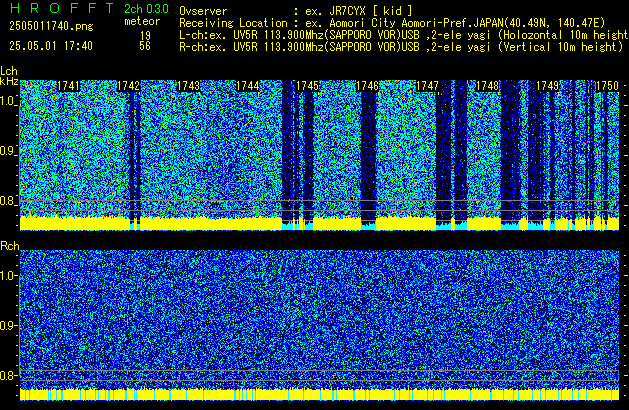The height and width of the screenshot is (410, 629).
Task: Click the R-ch receiver description line
Action: pyautogui.click(x=401, y=47)
